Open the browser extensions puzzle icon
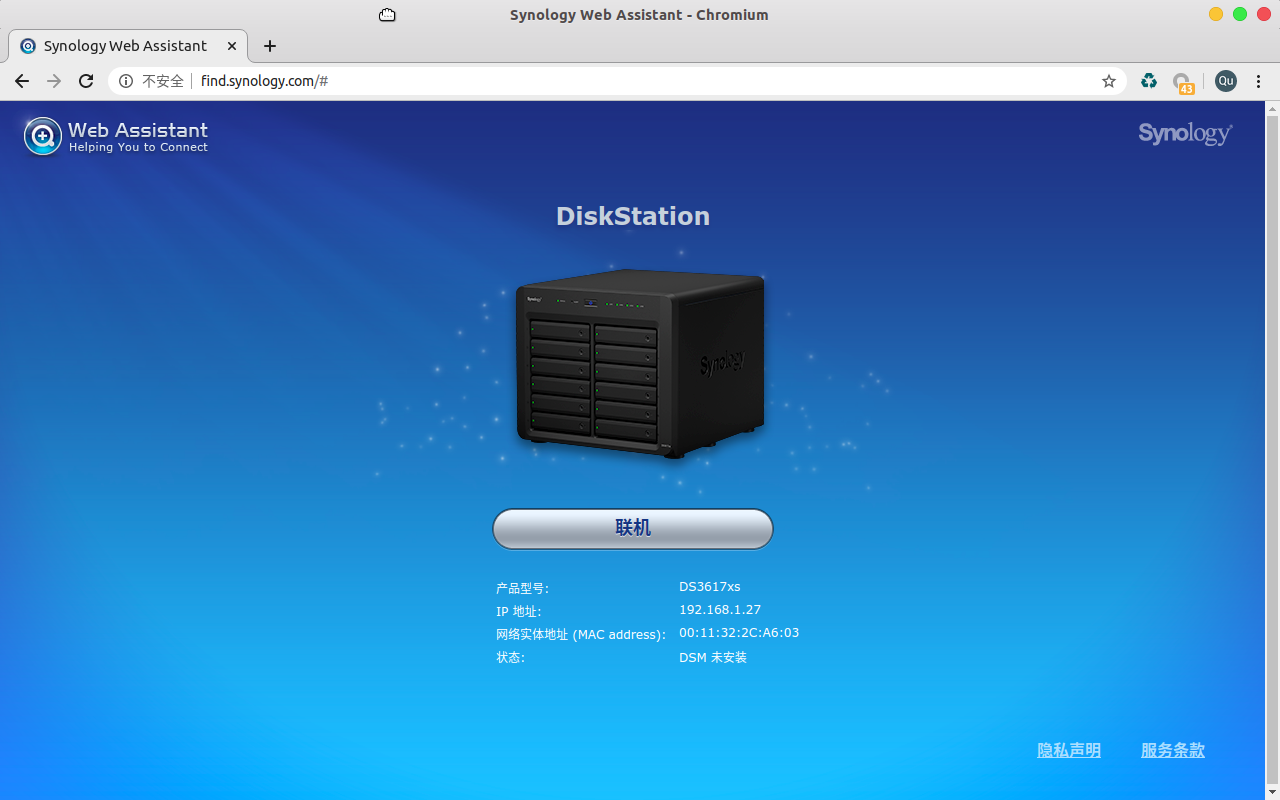The height and width of the screenshot is (800, 1280). (1148, 81)
